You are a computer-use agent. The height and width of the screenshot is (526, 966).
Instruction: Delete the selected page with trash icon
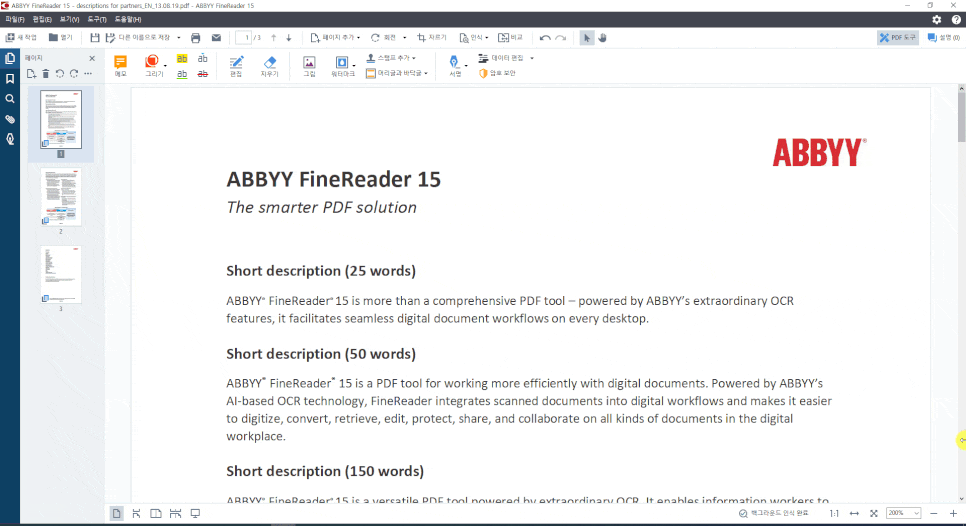click(x=46, y=74)
